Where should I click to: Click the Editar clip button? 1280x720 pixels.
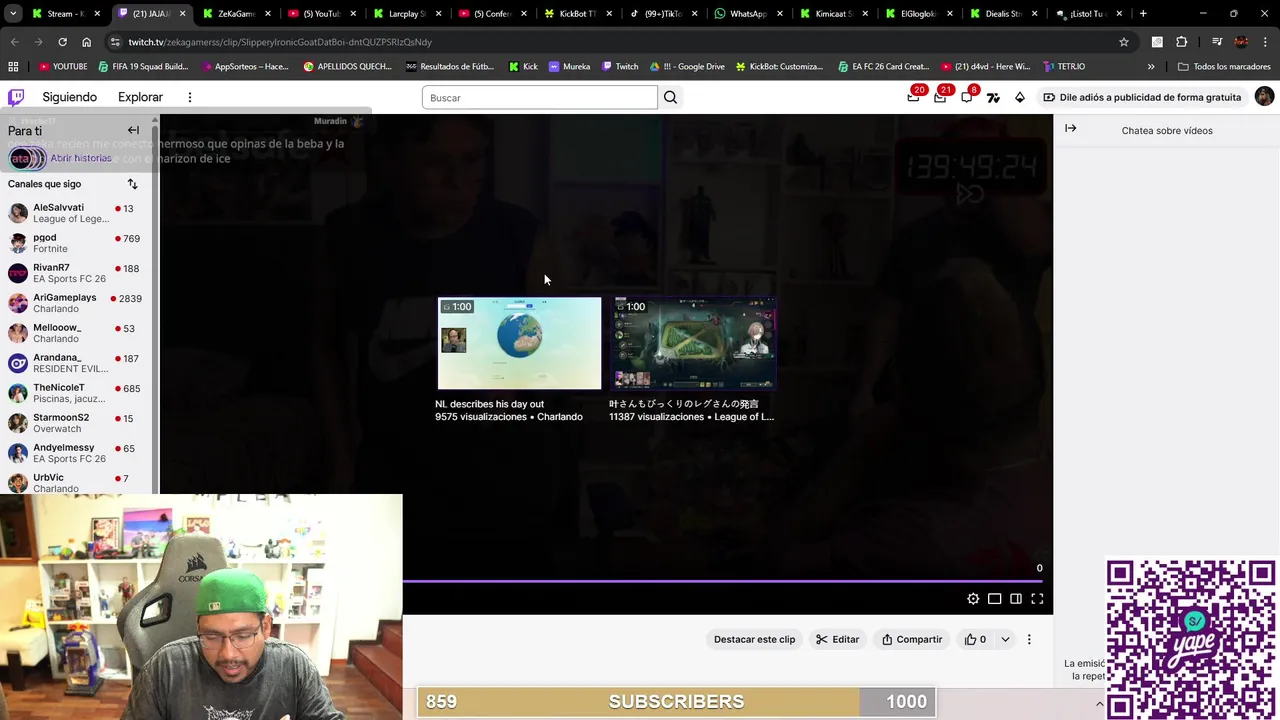tap(837, 639)
